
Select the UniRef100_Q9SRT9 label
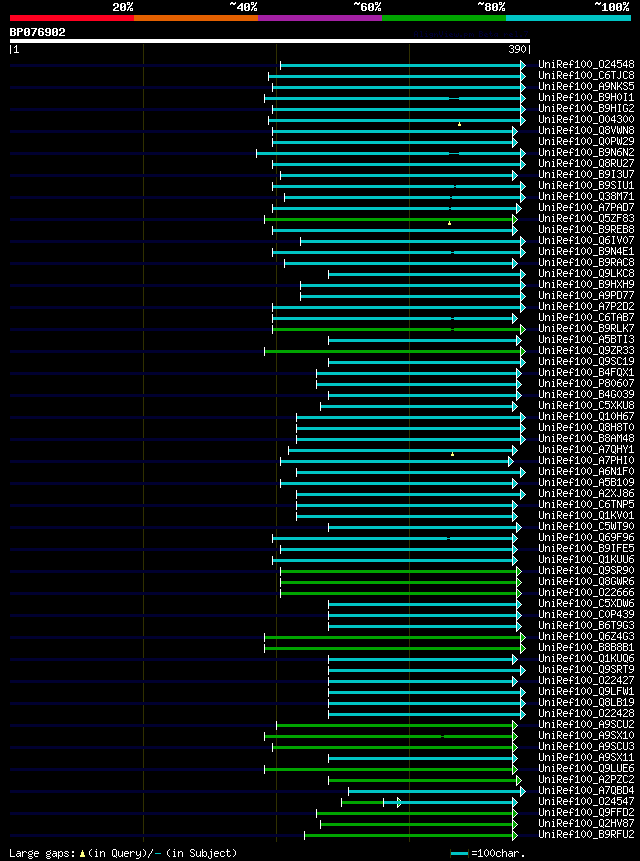point(586,669)
